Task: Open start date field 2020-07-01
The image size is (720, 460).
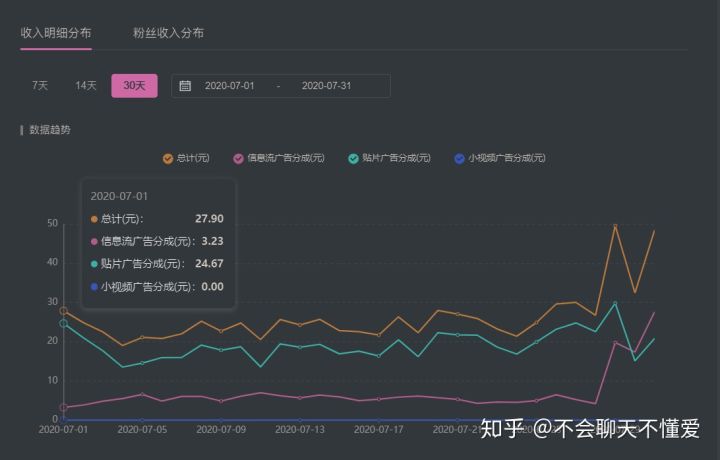Action: (x=230, y=86)
